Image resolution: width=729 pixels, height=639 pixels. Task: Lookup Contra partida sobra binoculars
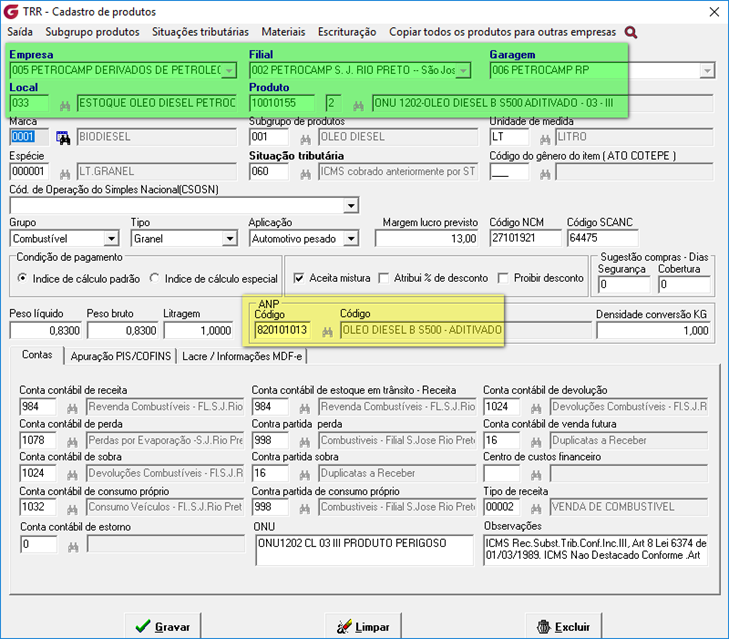pyautogui.click(x=305, y=475)
